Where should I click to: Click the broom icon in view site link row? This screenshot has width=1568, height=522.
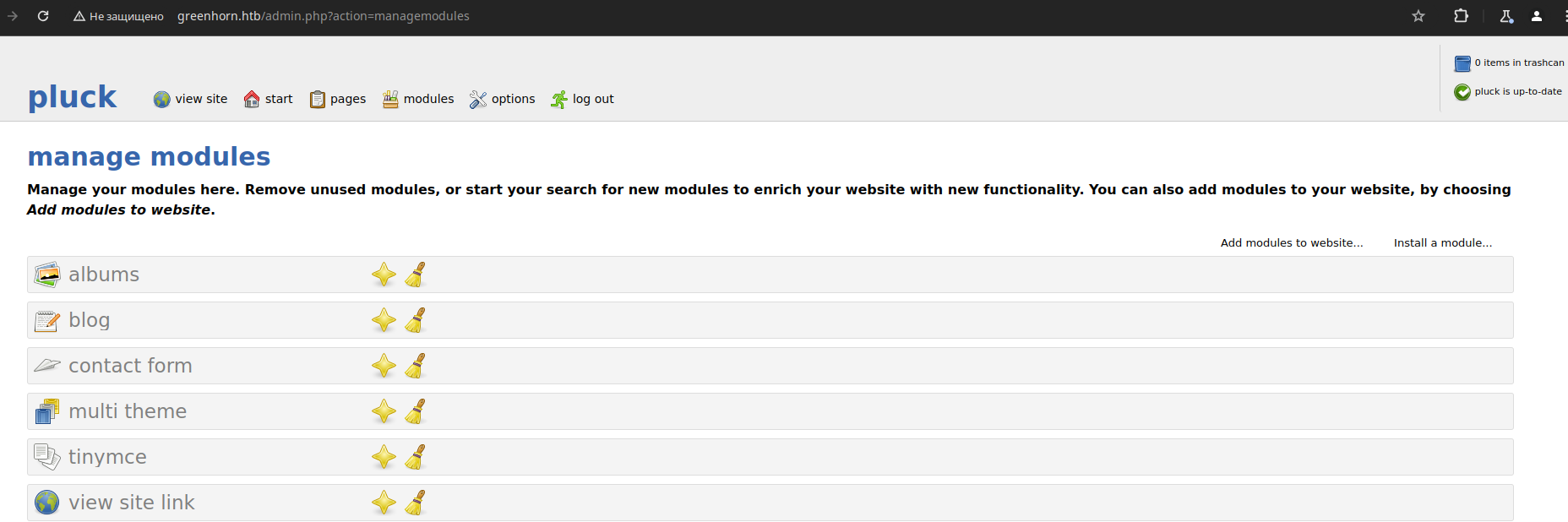(x=415, y=503)
